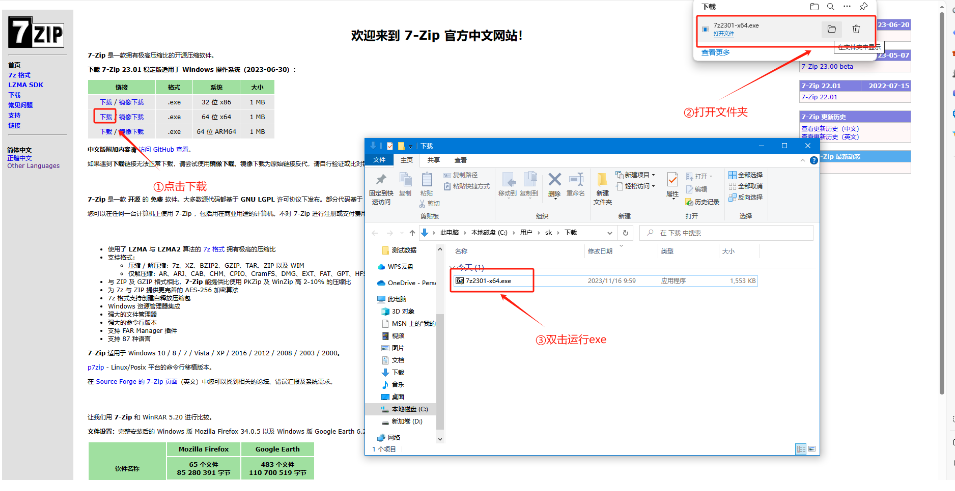Select the 7z2301-x64.exe file in Explorer
Screen dimensions: 955x491
604,281
